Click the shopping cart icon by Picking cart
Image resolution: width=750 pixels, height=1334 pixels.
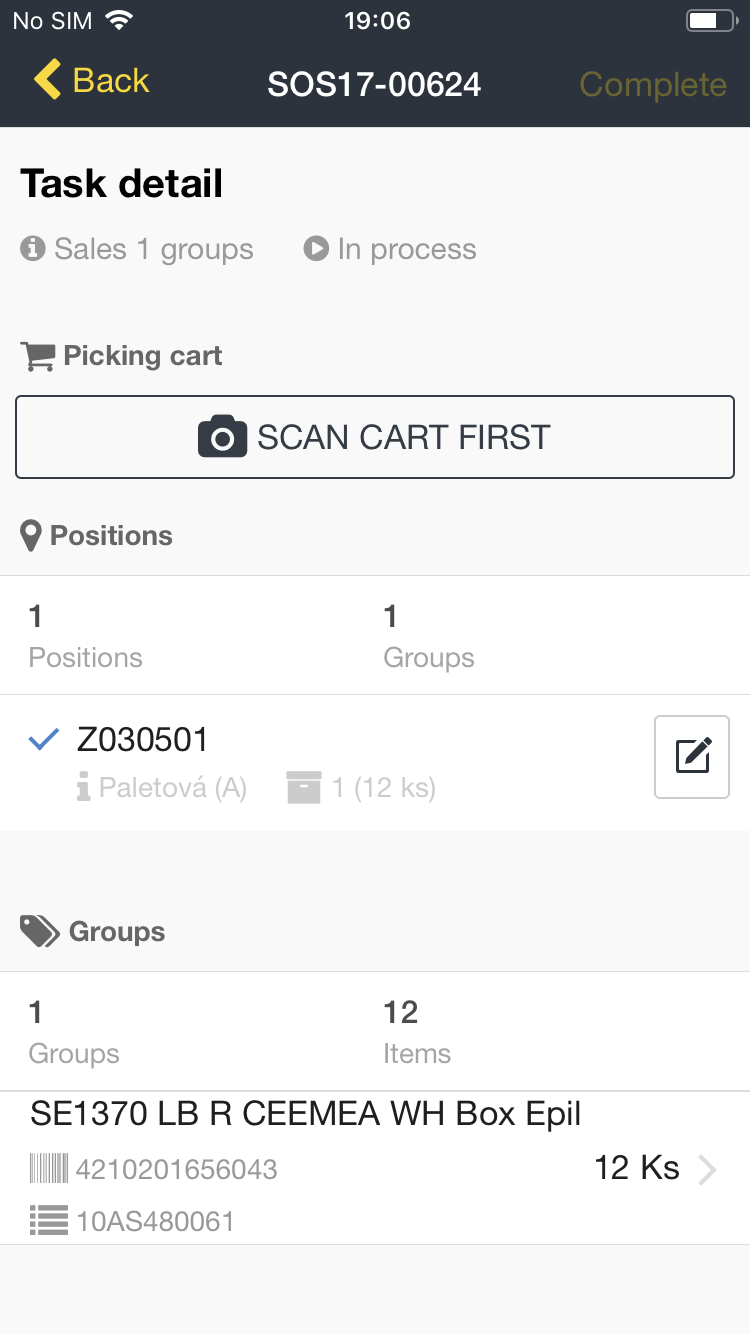(38, 356)
